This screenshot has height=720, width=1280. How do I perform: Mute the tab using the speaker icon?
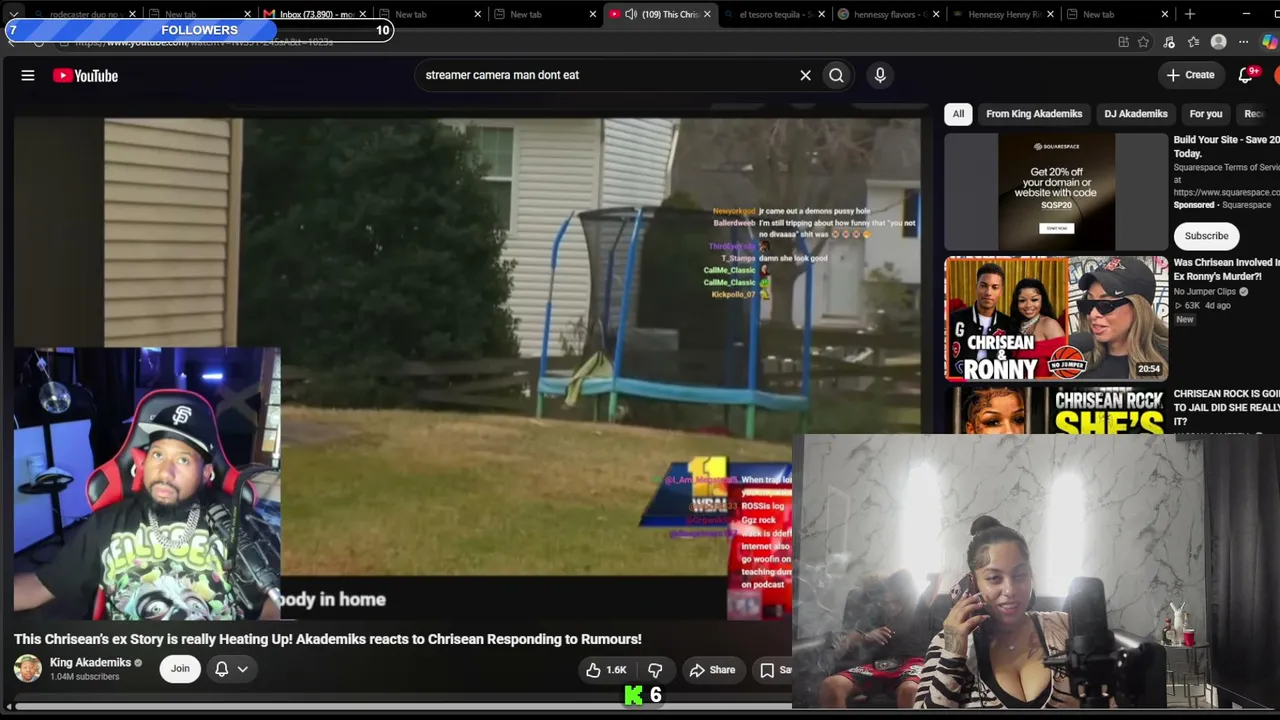(x=631, y=14)
